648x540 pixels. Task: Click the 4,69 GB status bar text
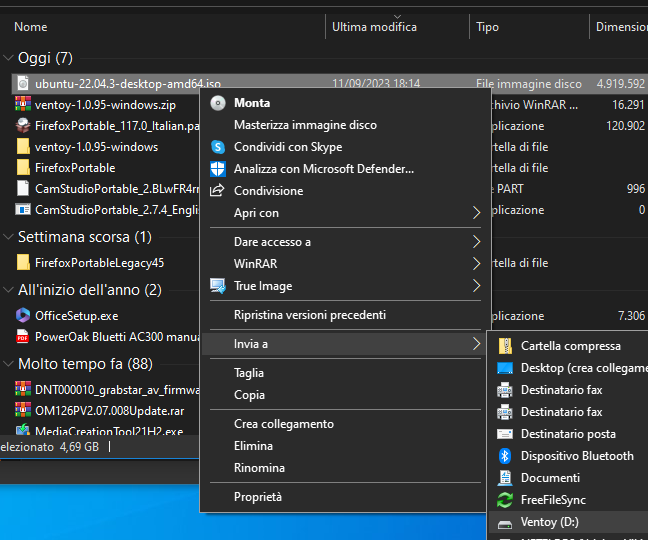click(79, 447)
